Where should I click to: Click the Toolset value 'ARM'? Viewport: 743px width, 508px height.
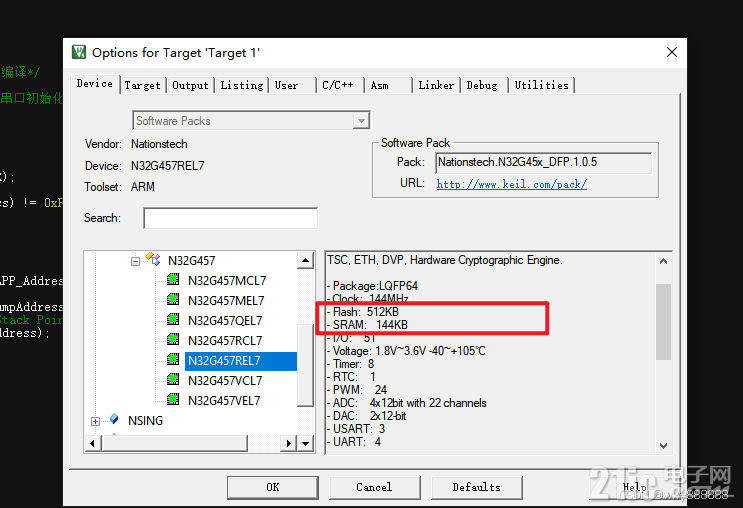pos(143,187)
